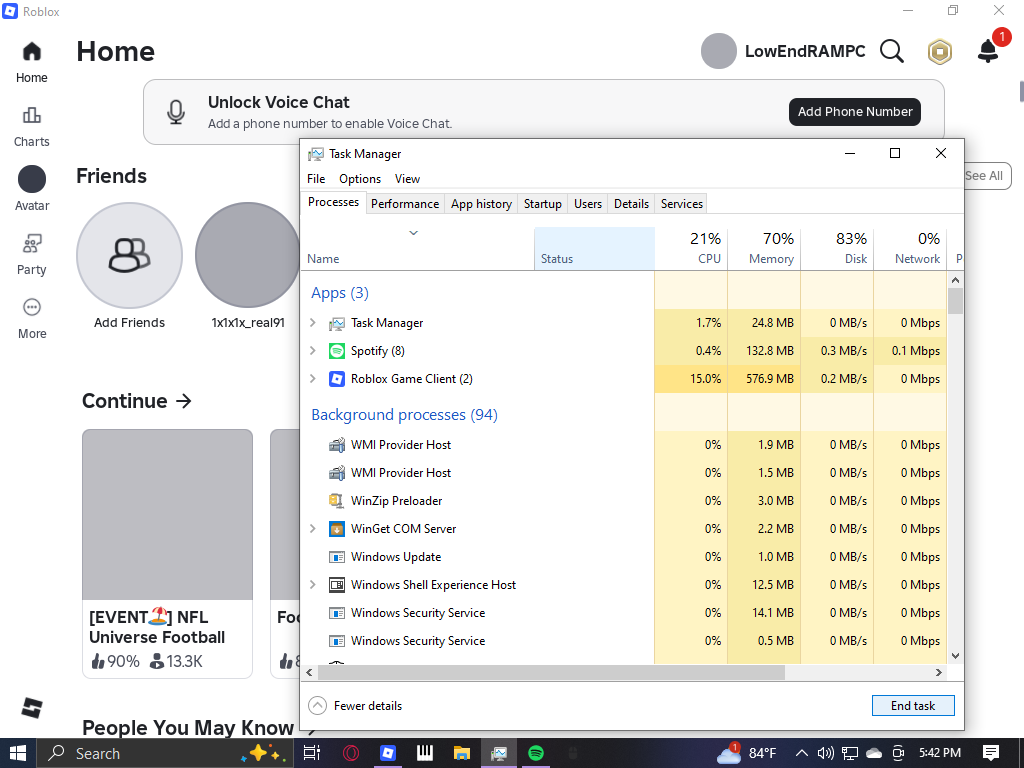This screenshot has height=768, width=1024.
Task: Open the Opera browser taskbar icon
Action: [351, 753]
